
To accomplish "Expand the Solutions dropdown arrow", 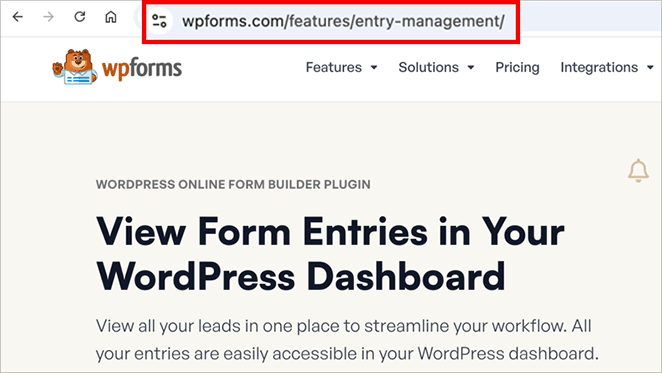I will (471, 68).
